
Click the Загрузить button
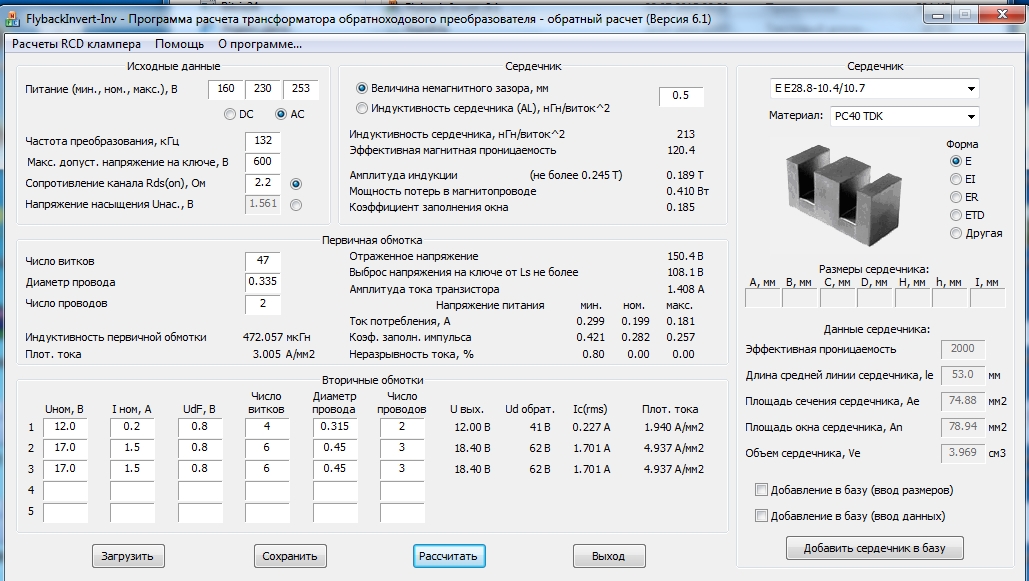click(x=128, y=556)
